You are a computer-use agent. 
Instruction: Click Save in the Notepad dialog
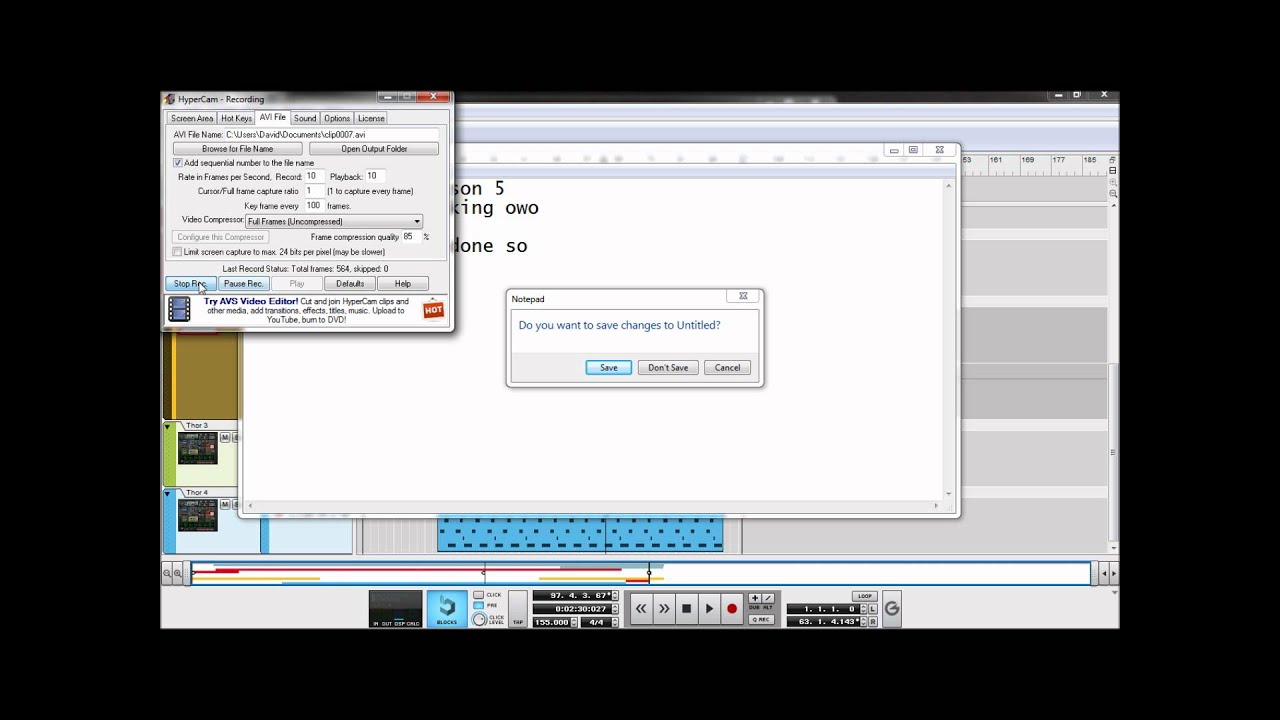click(608, 367)
